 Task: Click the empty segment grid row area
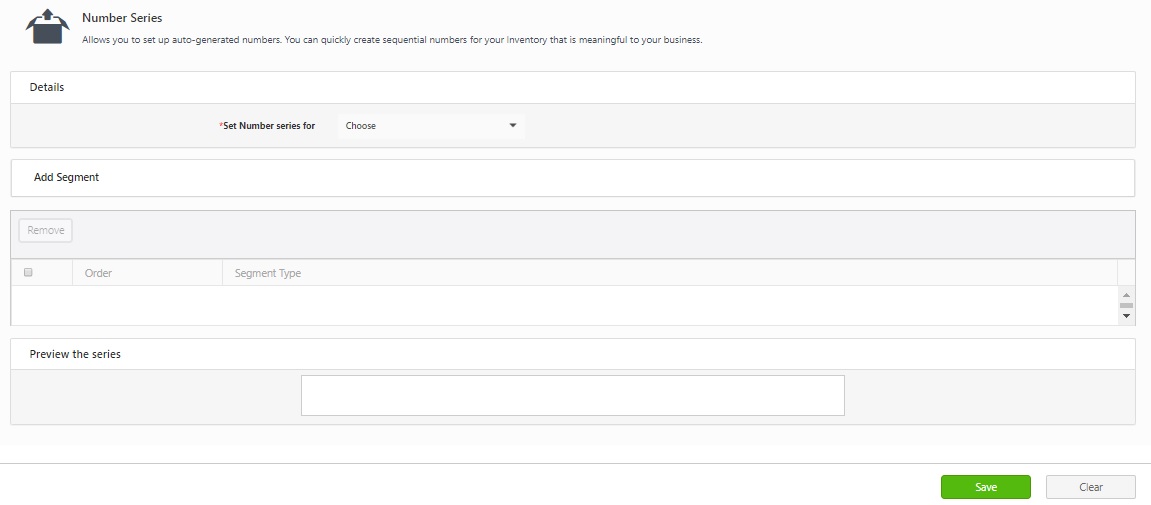(560, 305)
